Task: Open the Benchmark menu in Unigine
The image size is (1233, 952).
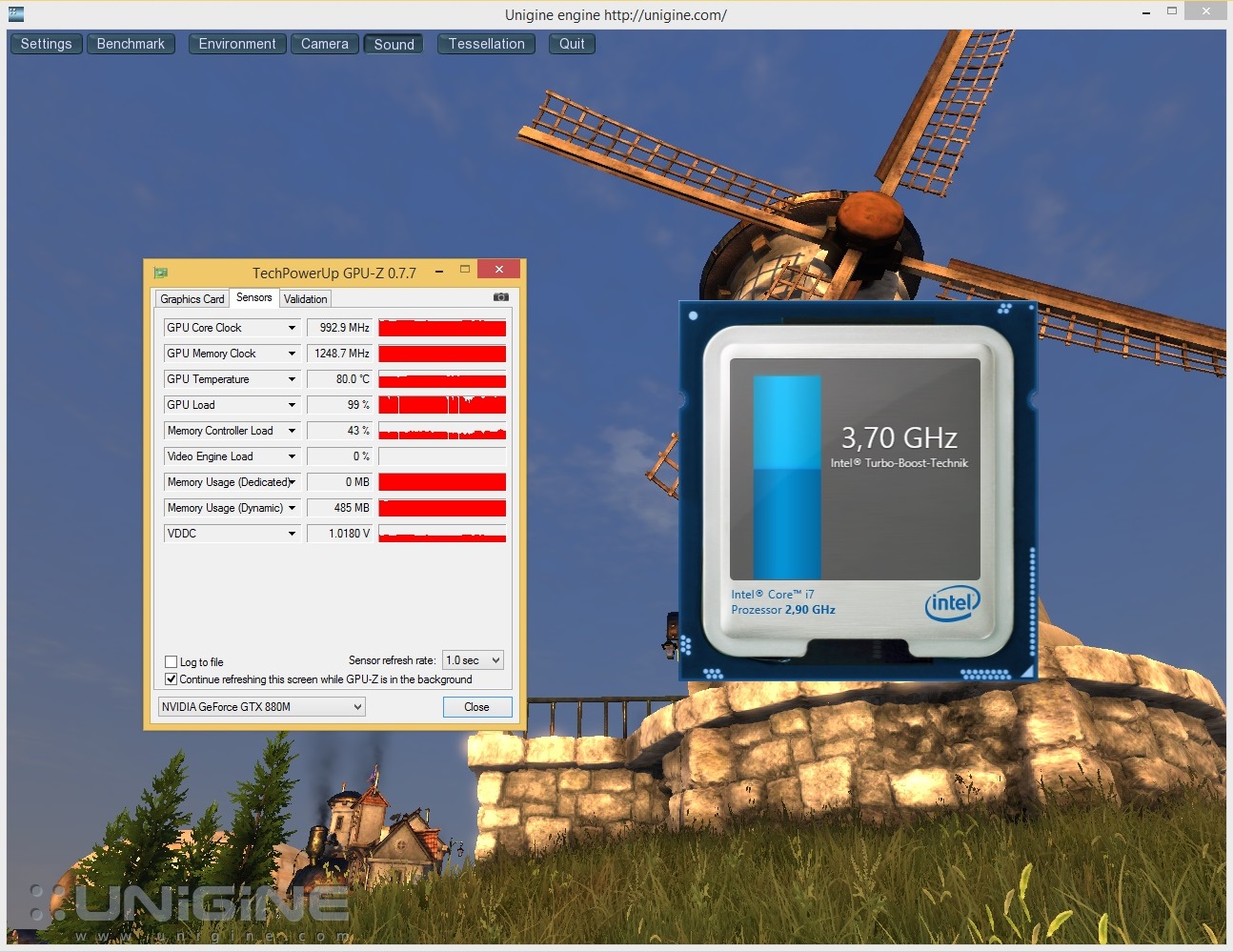Action: (131, 44)
